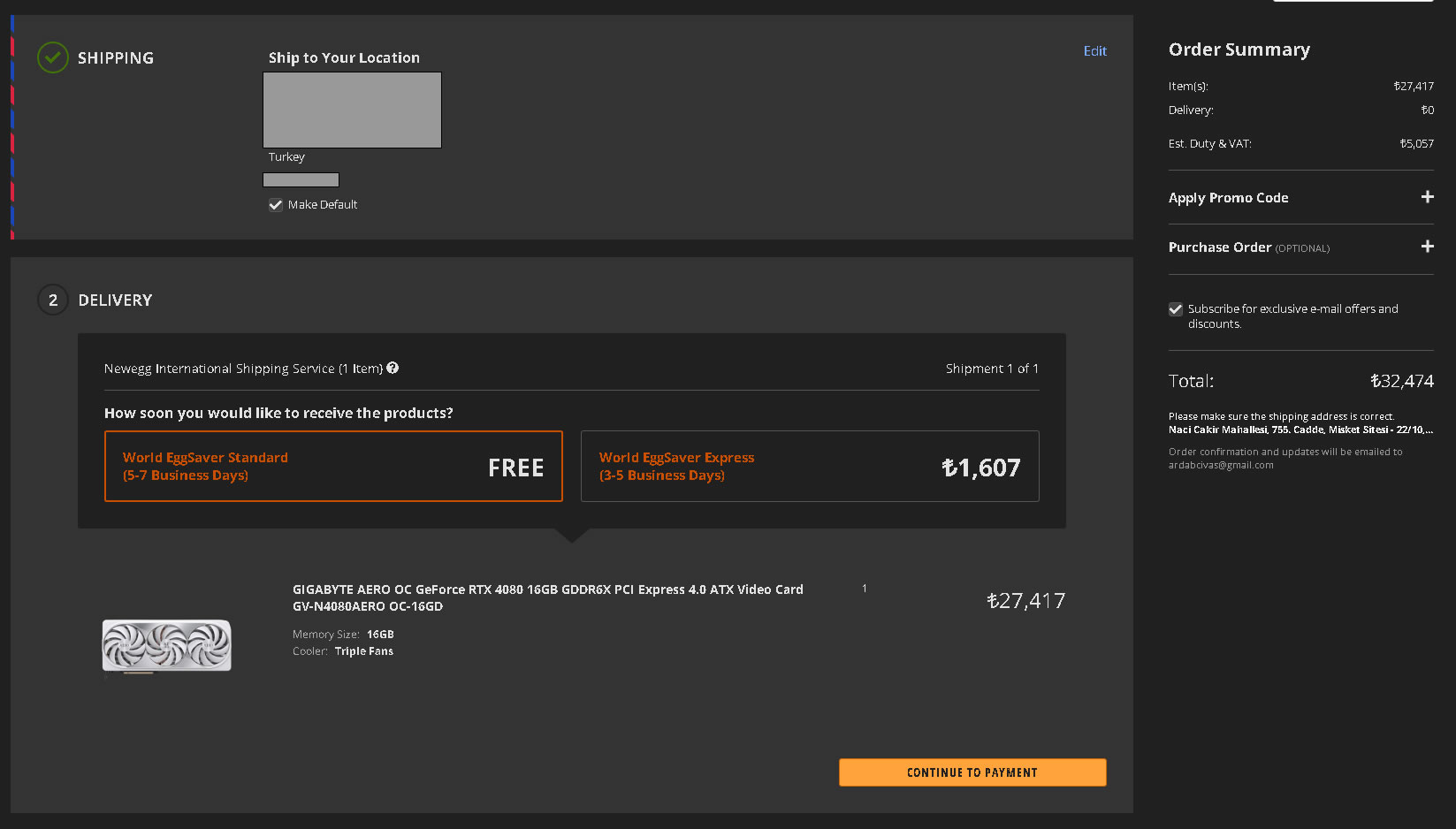Click the Item(s) ₺27,417 summary value
Screen dimensions: 1456x829
[1414, 86]
